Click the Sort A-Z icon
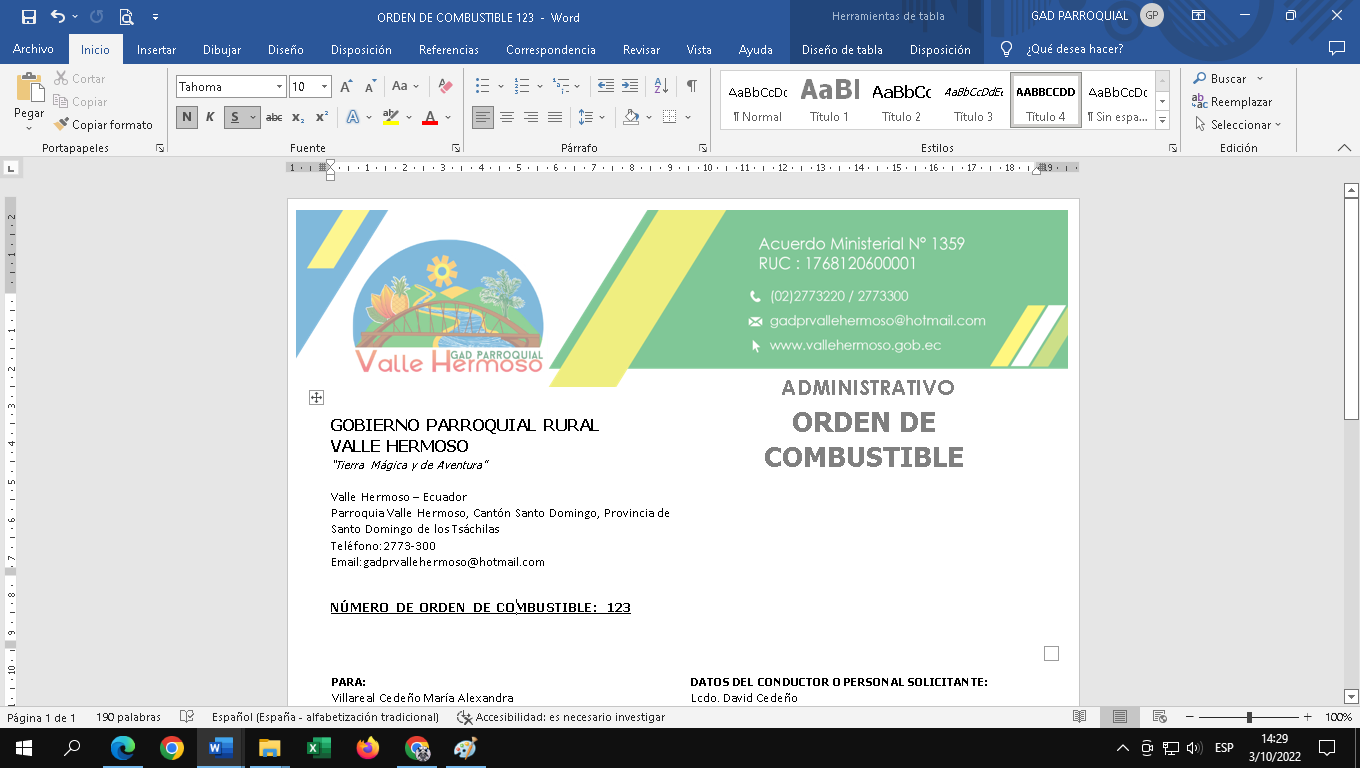 tap(661, 86)
